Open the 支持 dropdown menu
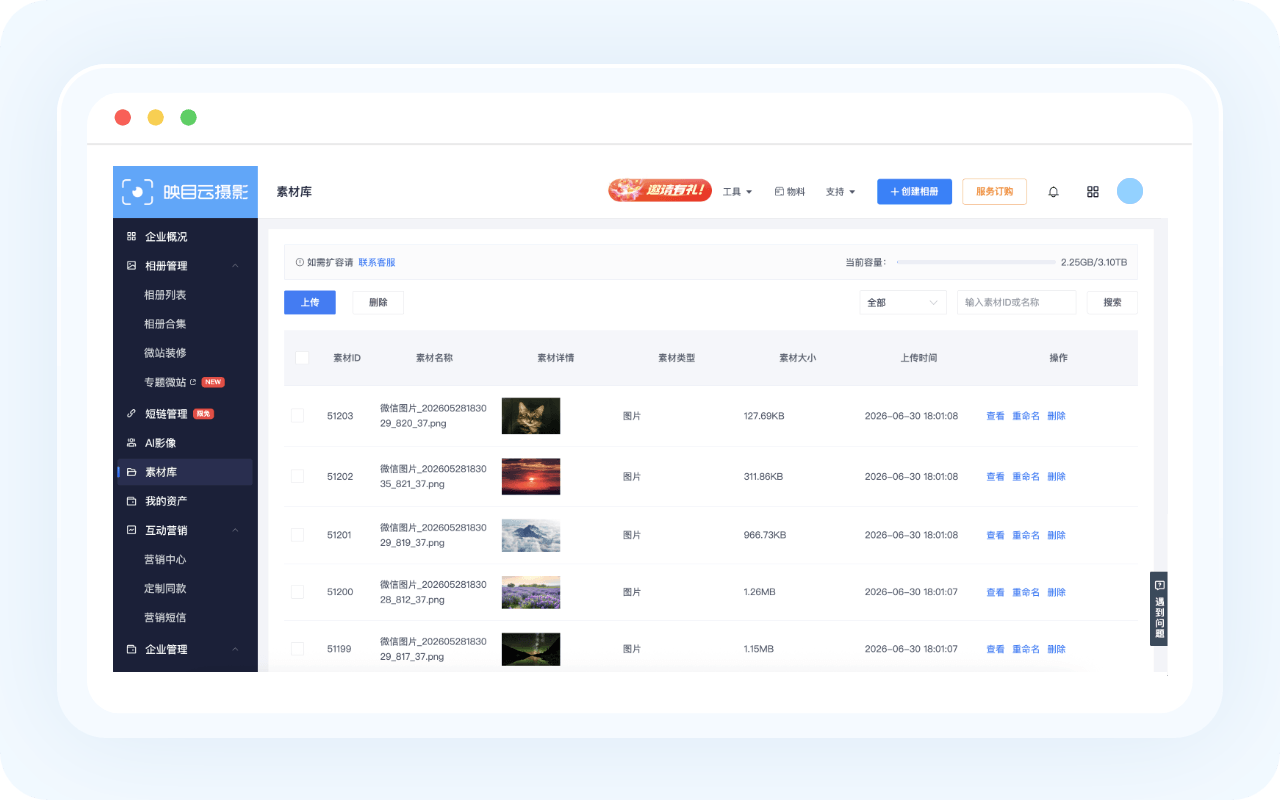Viewport: 1280px width, 800px height. tap(840, 192)
